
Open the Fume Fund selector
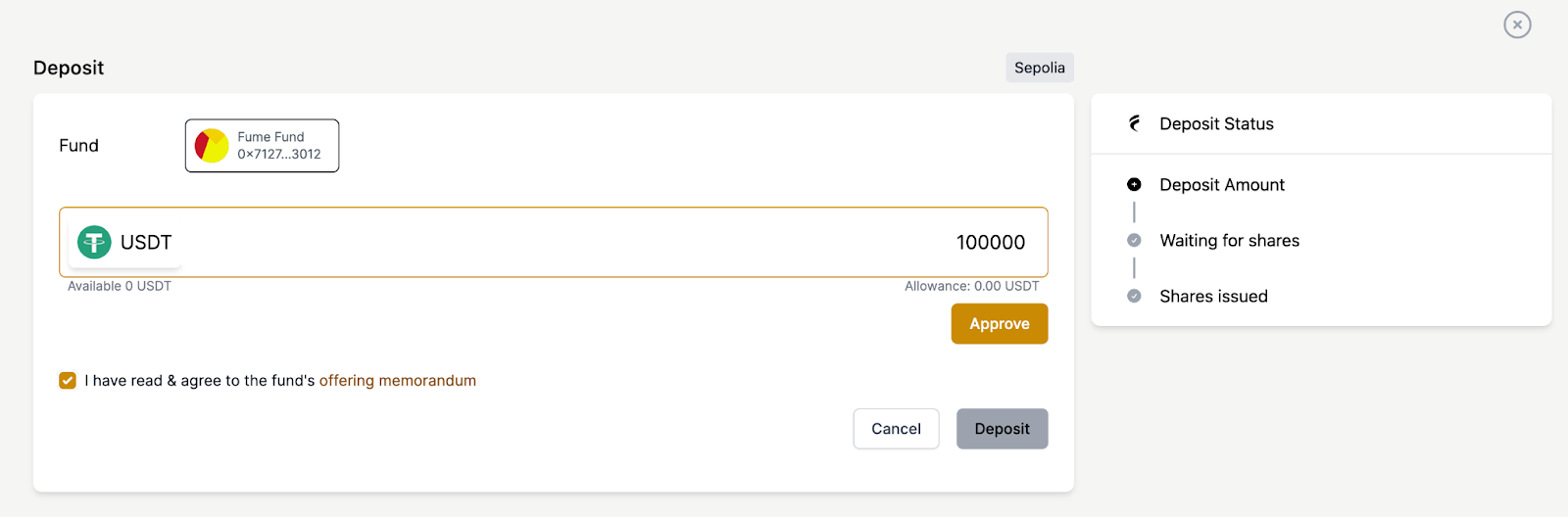point(262,146)
